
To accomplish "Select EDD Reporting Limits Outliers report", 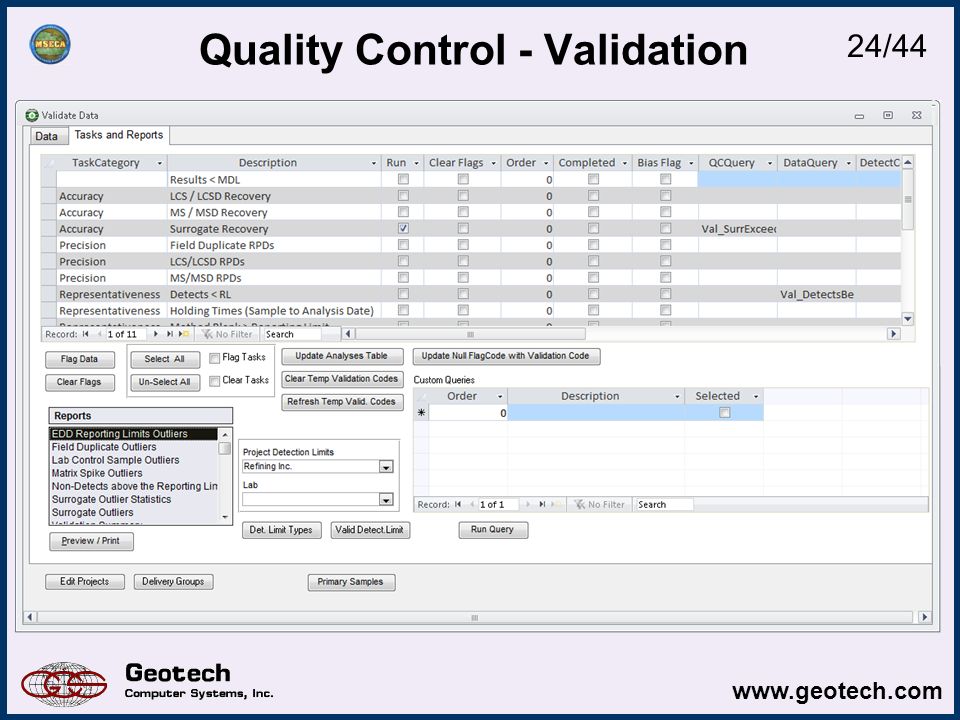I will [133, 433].
